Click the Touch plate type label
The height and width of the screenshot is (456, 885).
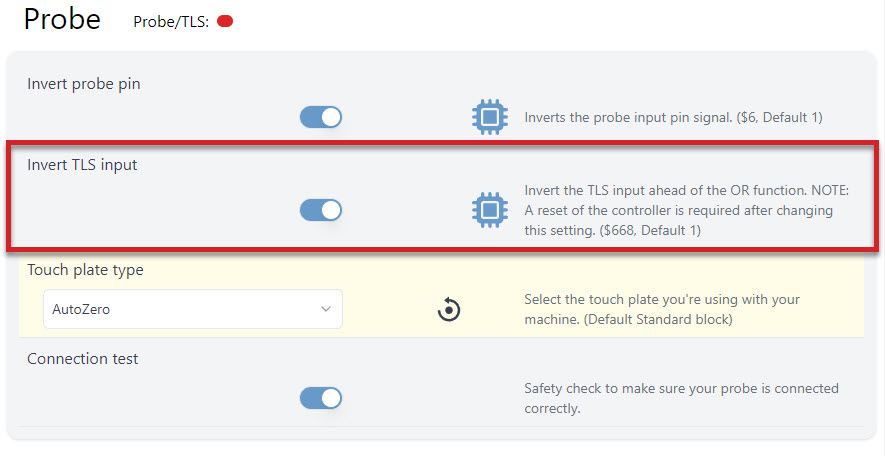tap(85, 270)
